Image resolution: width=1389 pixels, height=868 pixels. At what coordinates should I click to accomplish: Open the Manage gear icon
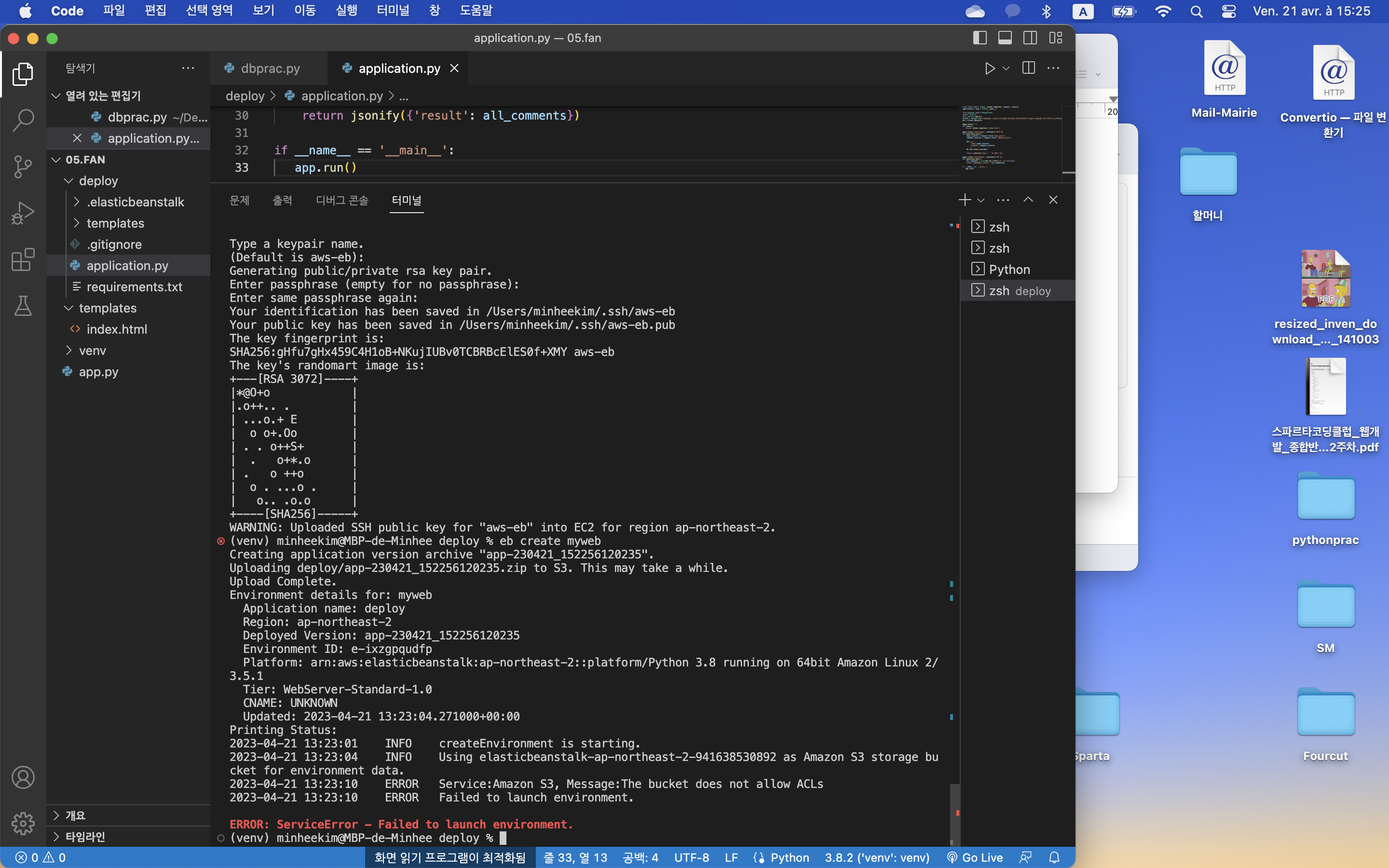[23, 824]
